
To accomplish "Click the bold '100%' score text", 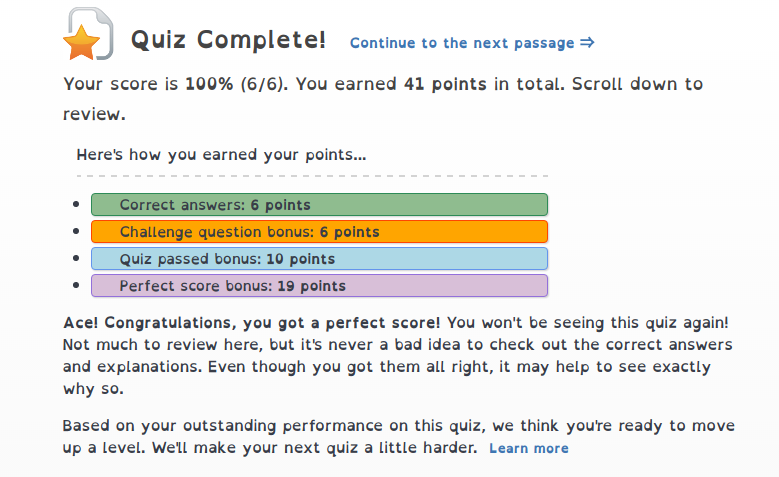I will coord(208,84).
